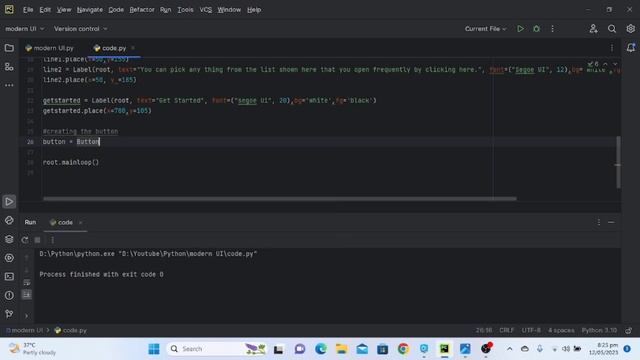The width and height of the screenshot is (640, 360).
Task: Open Run panel options ellipsis menu
Action: click(x=599, y=222)
